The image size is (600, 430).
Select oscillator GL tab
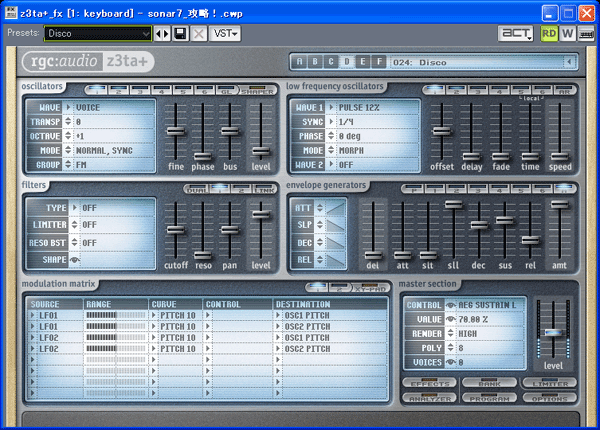click(227, 91)
